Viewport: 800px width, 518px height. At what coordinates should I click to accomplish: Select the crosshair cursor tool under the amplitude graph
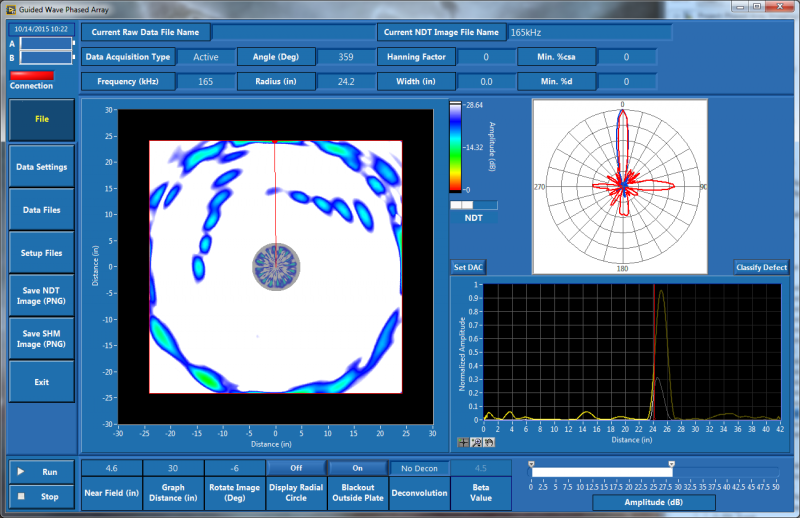pyautogui.click(x=463, y=441)
